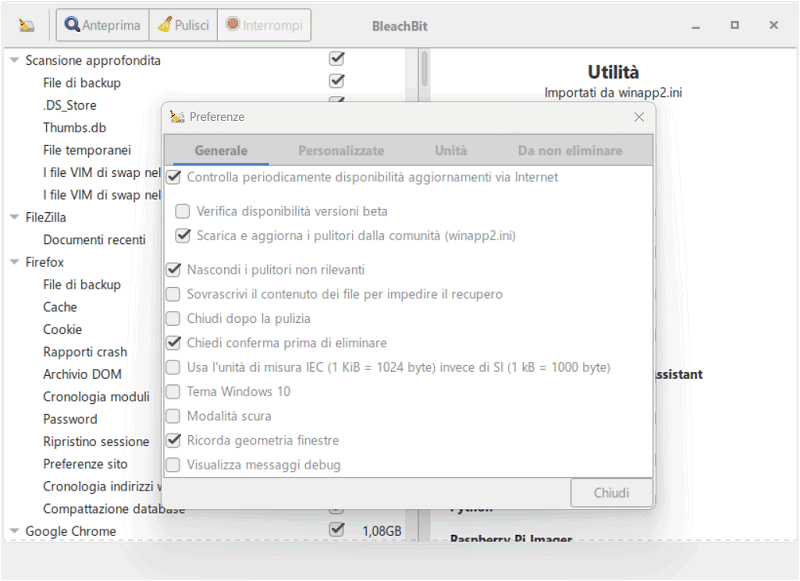Switch to the Generale tab
The width and height of the screenshot is (800, 581).
(221, 150)
